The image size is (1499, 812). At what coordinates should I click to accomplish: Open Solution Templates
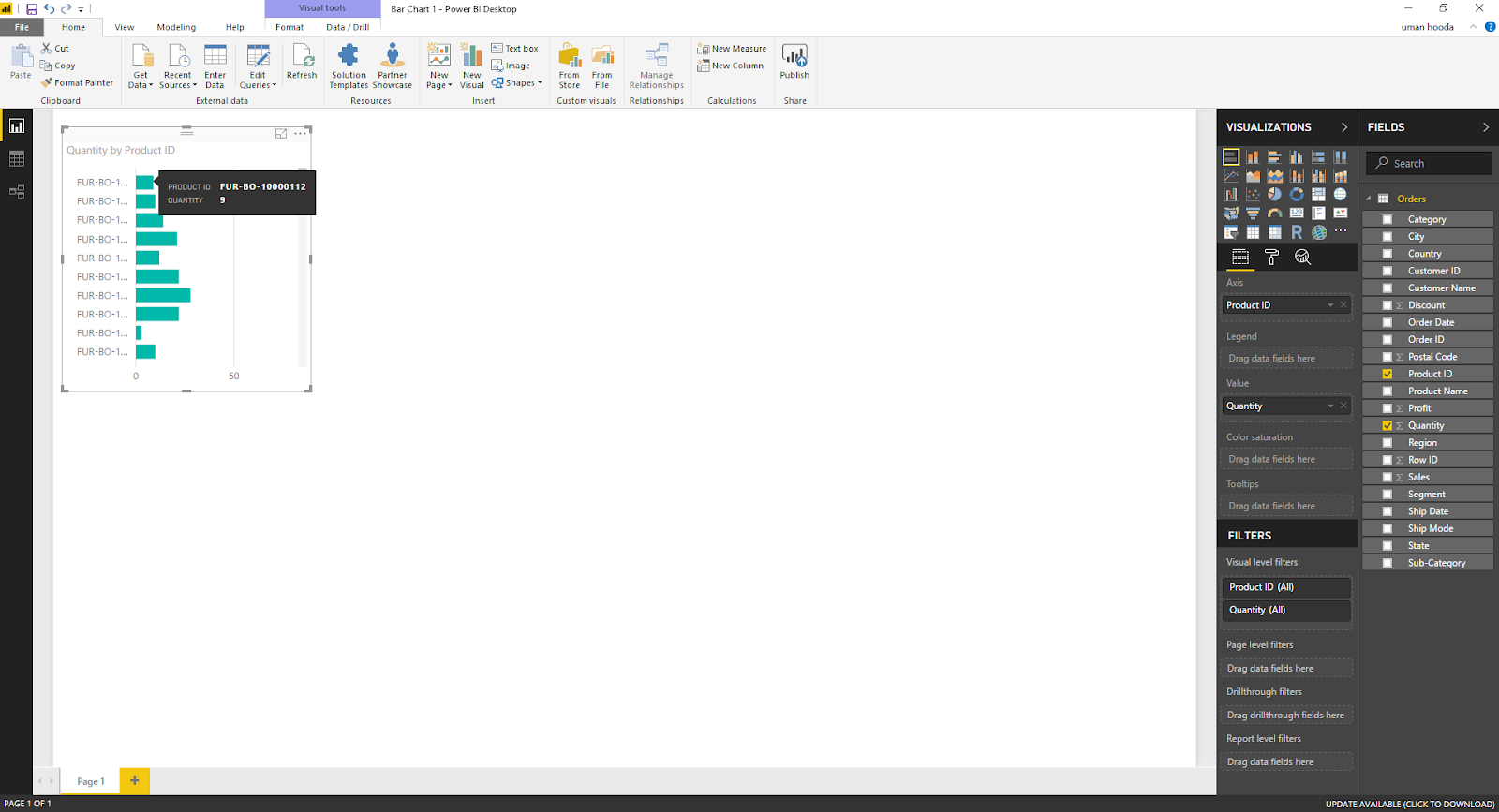click(349, 66)
